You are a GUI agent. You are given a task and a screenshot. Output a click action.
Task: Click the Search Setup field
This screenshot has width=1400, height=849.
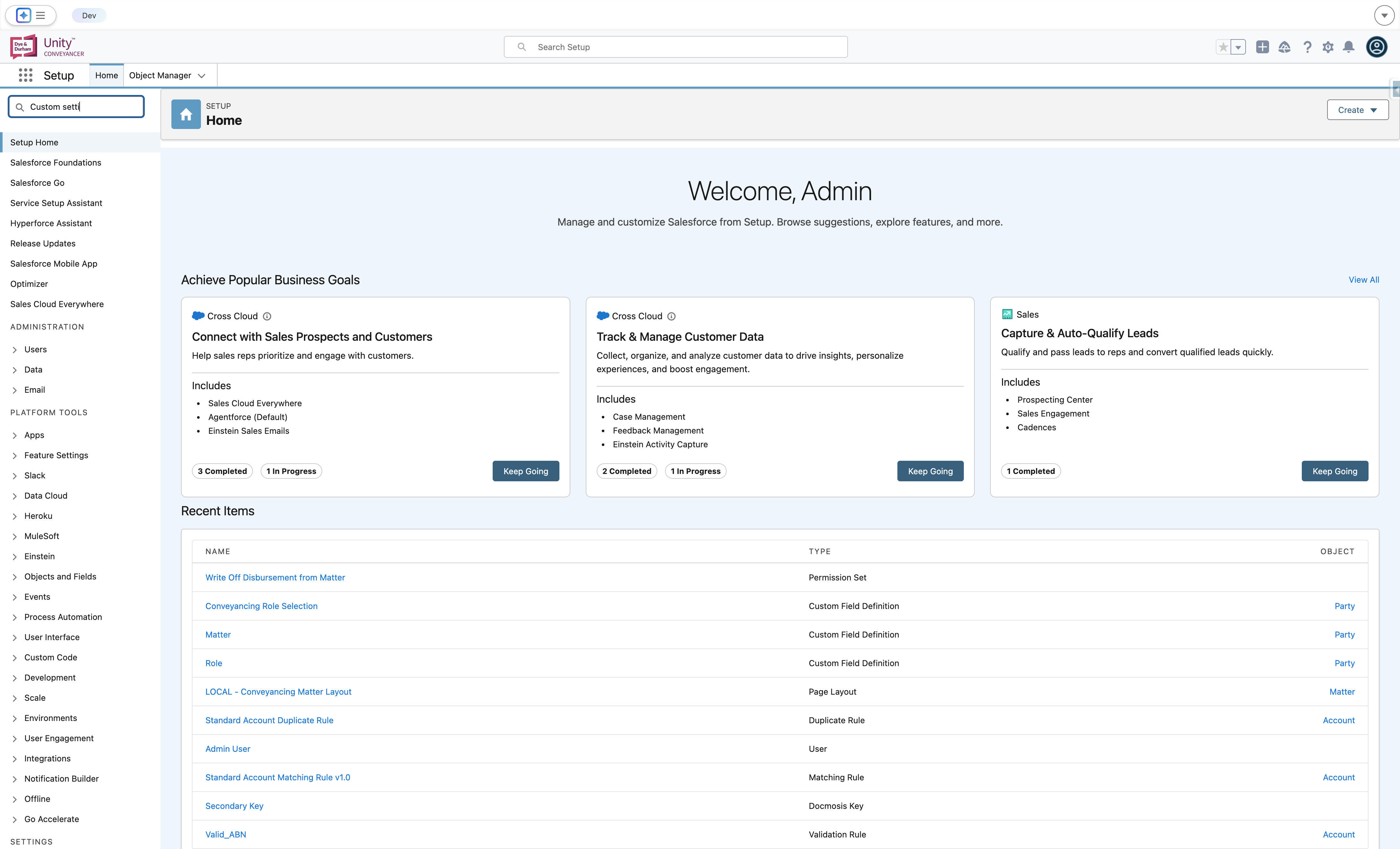point(676,47)
